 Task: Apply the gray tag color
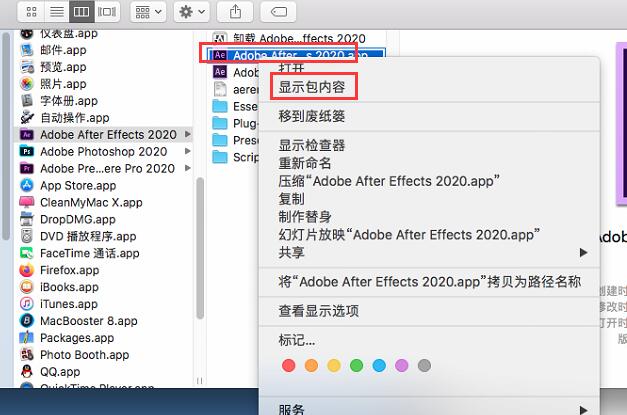pyautogui.click(x=424, y=365)
